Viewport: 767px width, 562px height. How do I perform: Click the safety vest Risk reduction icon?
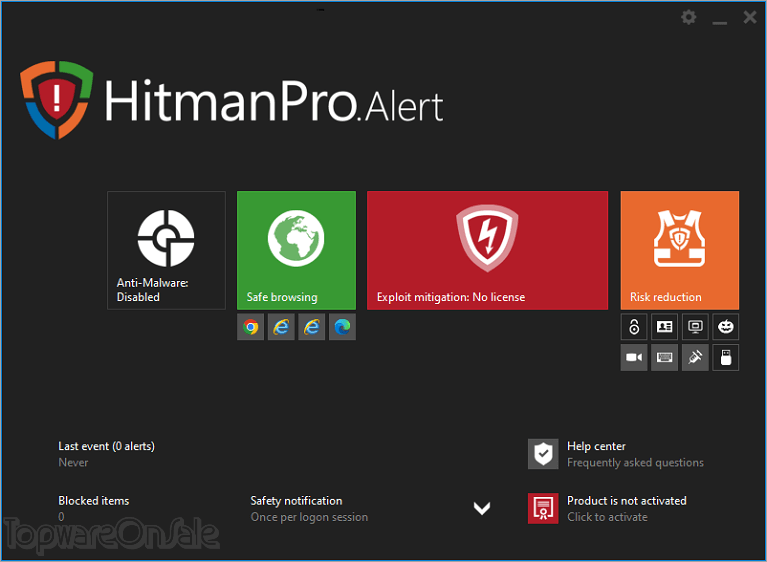point(679,238)
